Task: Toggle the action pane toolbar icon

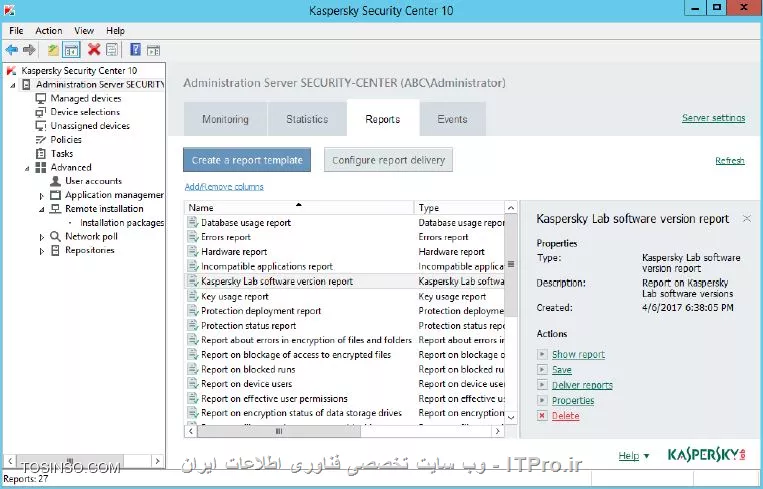Action: tap(153, 50)
